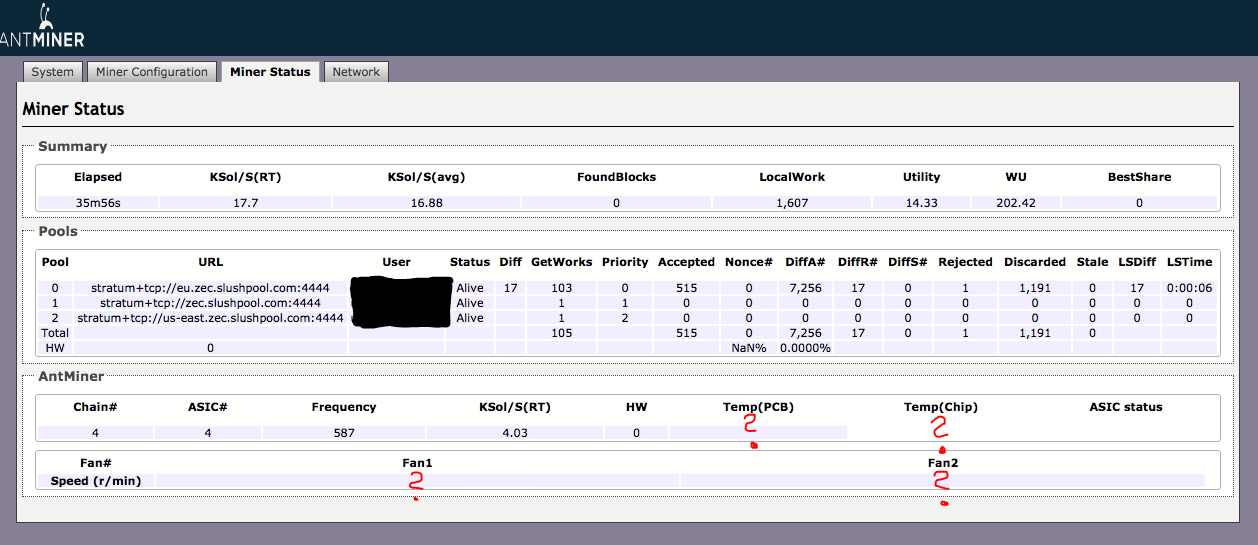Image resolution: width=1258 pixels, height=545 pixels.
Task: Click the us-east.zec.slushpool.com pool URL
Action: [x=211, y=318]
